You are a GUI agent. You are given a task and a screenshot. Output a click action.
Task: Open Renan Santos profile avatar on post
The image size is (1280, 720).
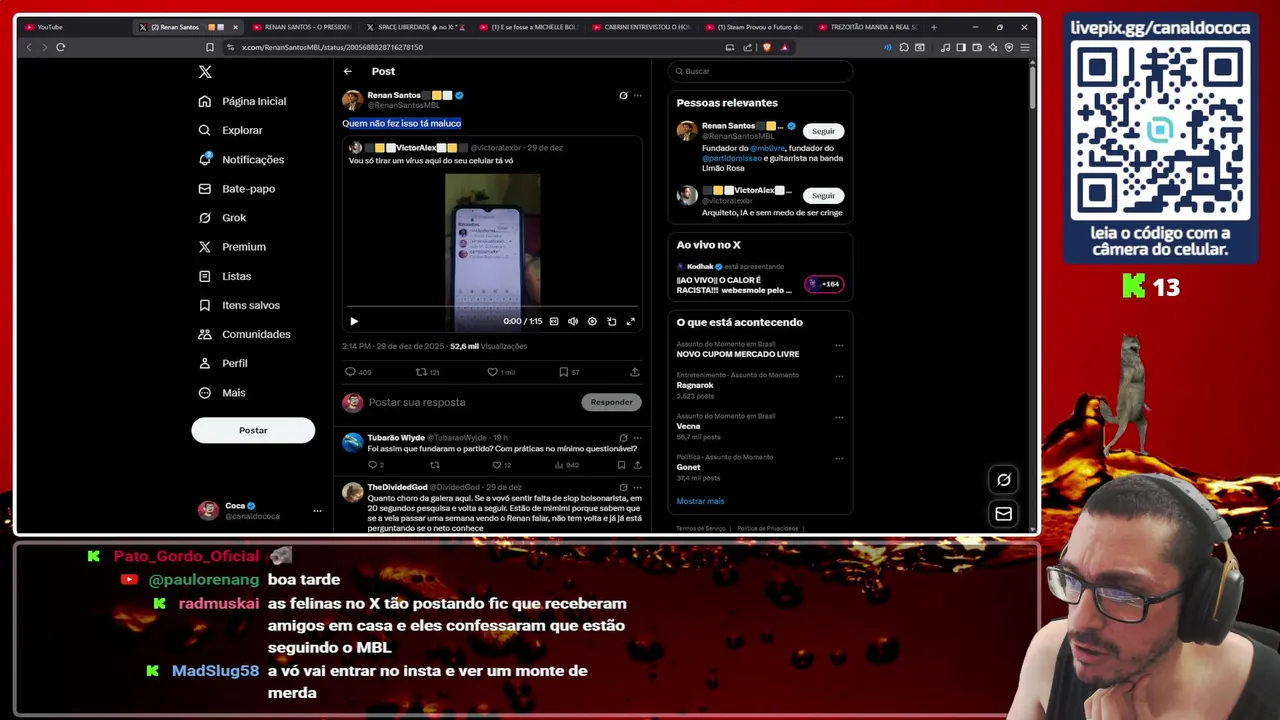352,100
